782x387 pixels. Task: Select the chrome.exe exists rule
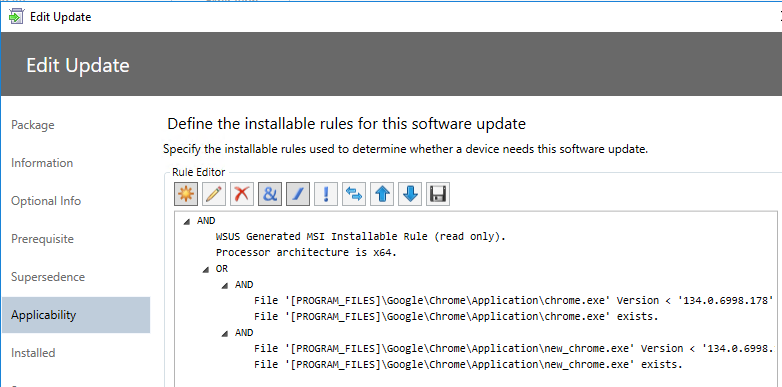456,317
